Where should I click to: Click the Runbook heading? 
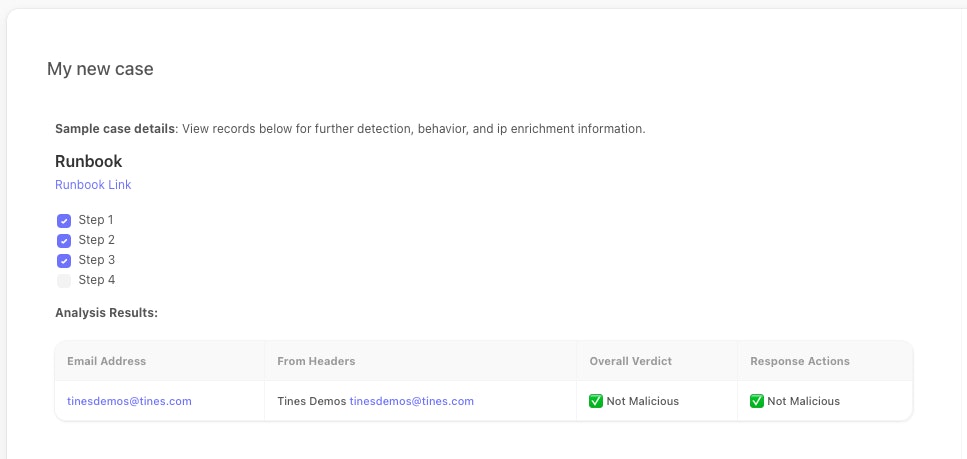(x=89, y=161)
